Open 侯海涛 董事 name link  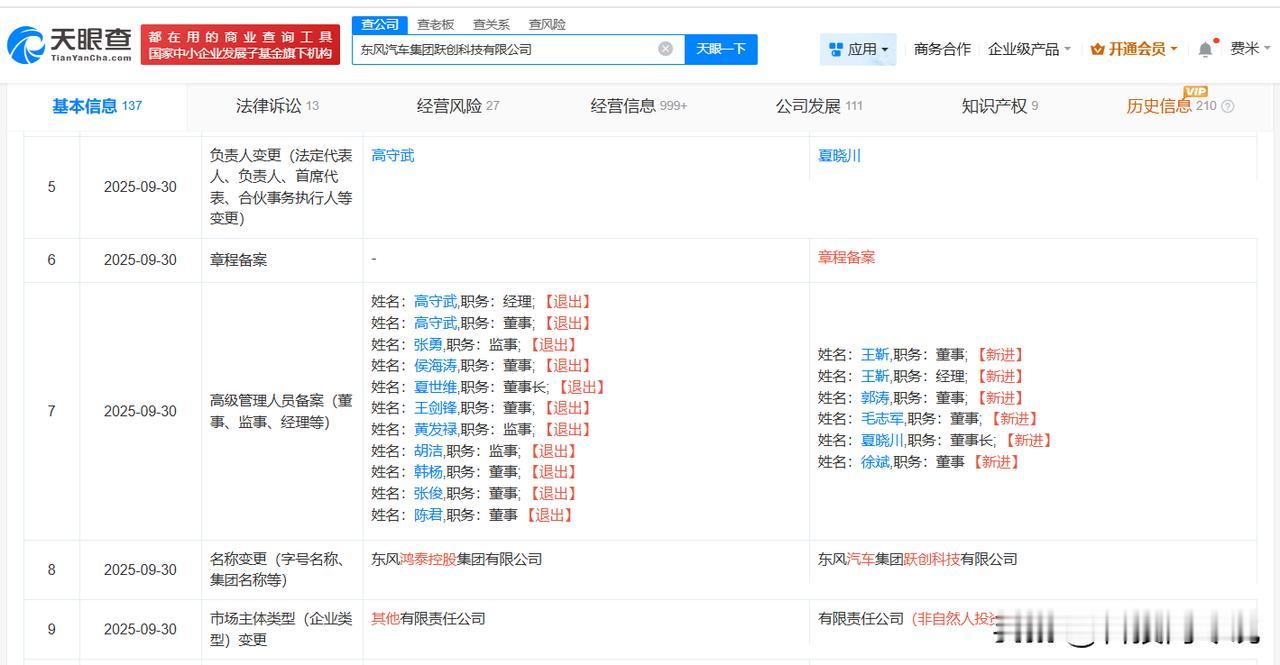[x=435, y=365]
